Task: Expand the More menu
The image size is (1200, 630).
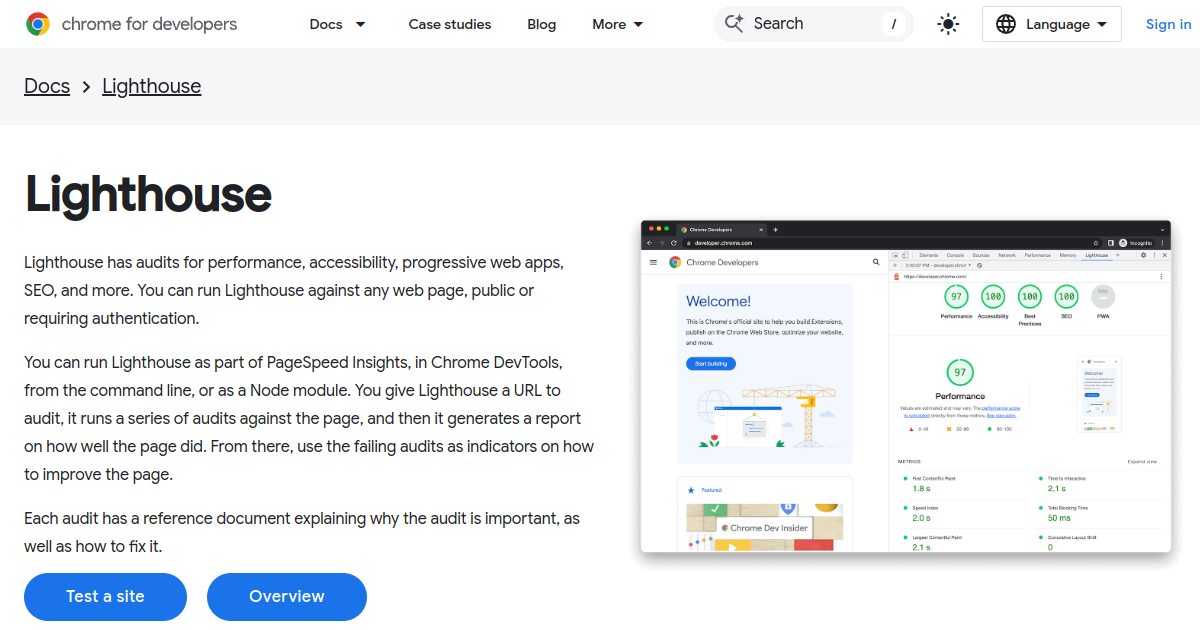Action: click(618, 24)
